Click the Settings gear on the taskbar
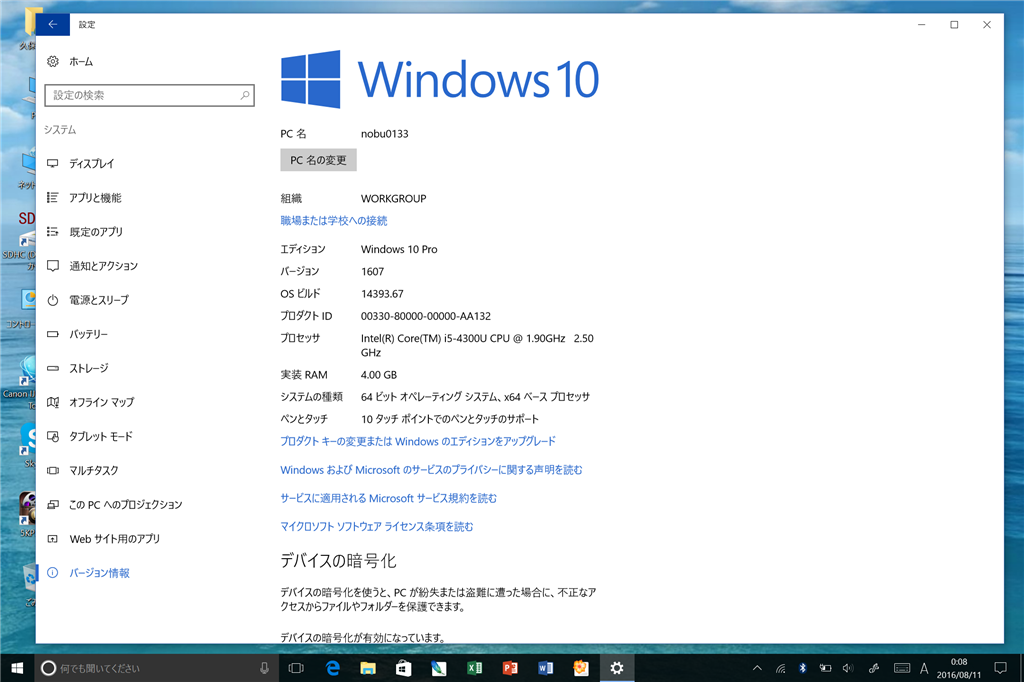The image size is (1024, 682). pyautogui.click(x=616, y=668)
